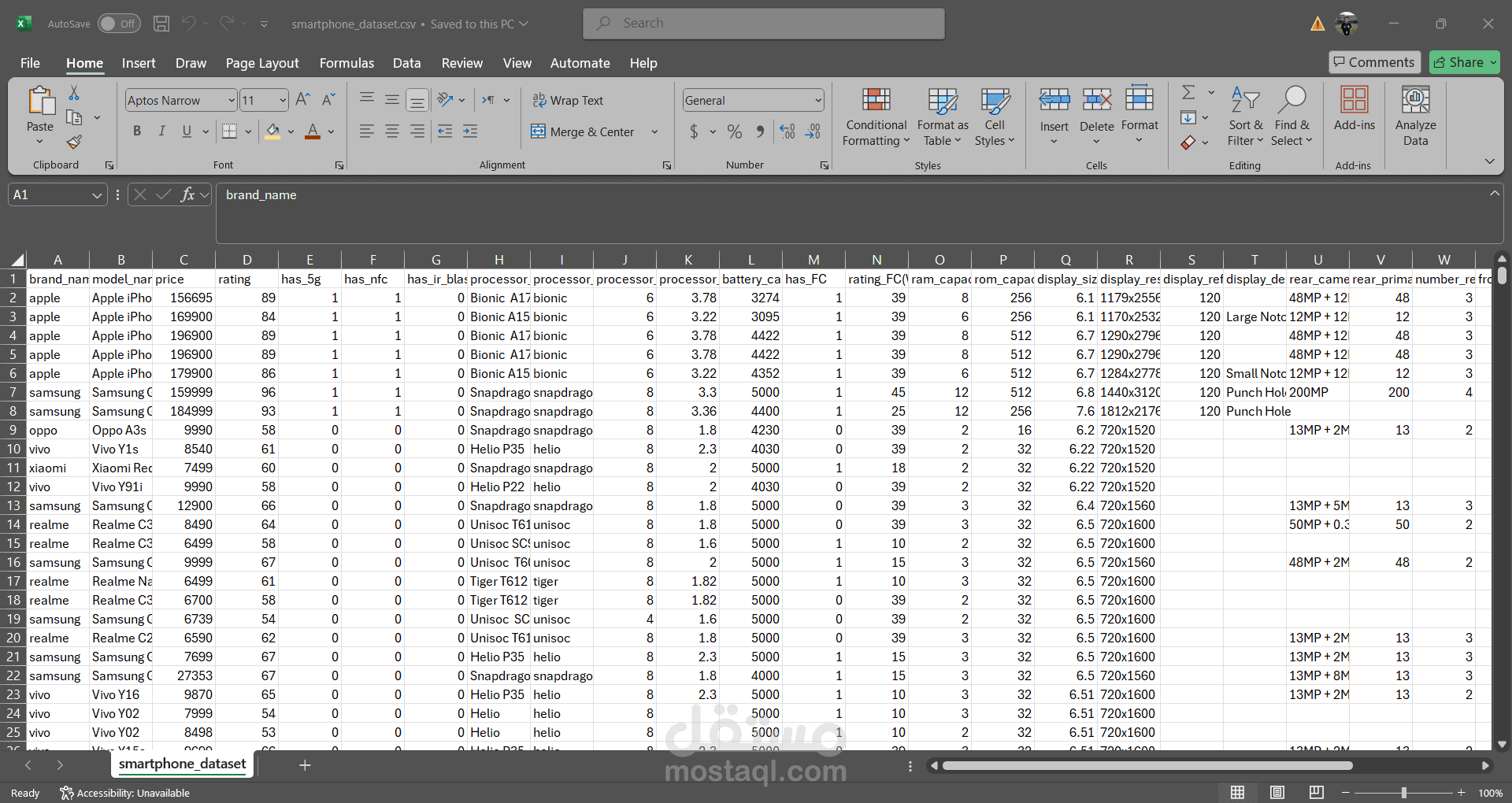1512x803 pixels.
Task: Click the Share button
Action: 1465,62
